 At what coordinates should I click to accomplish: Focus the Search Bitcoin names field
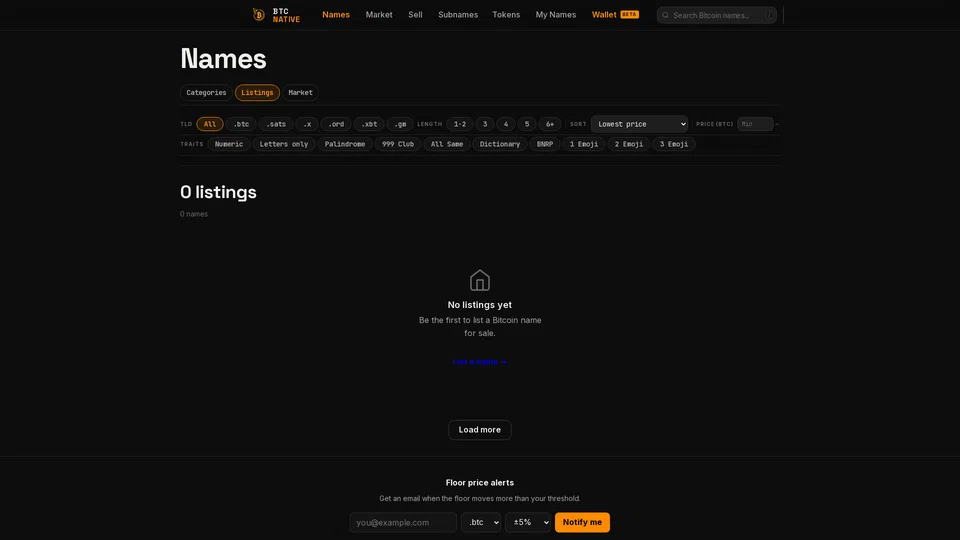click(x=717, y=15)
